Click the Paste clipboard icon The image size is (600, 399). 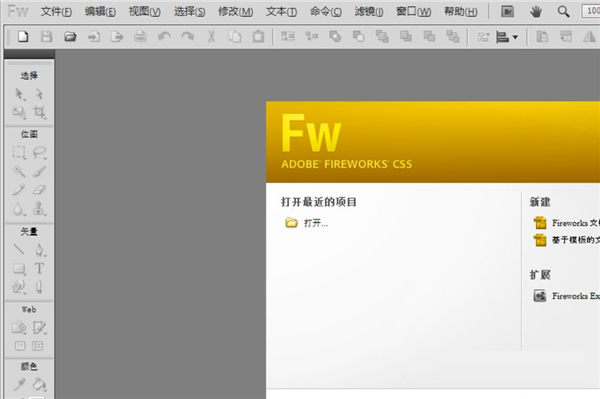coord(258,36)
